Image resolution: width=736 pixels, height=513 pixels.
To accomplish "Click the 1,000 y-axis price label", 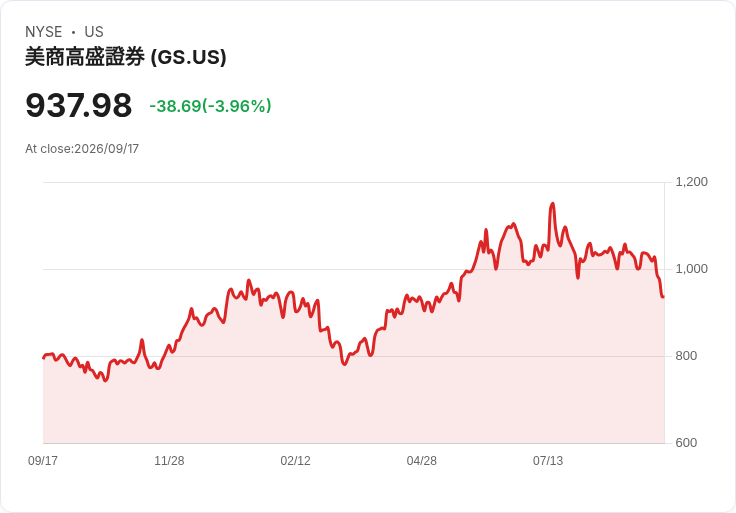I will [691, 269].
